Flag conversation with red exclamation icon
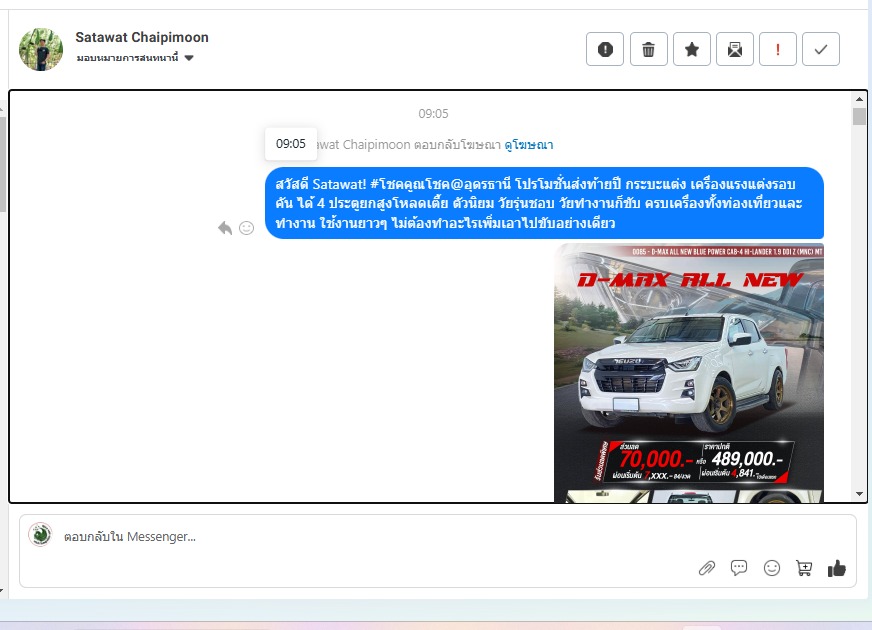The width and height of the screenshot is (872, 630). pyautogui.click(x=778, y=49)
